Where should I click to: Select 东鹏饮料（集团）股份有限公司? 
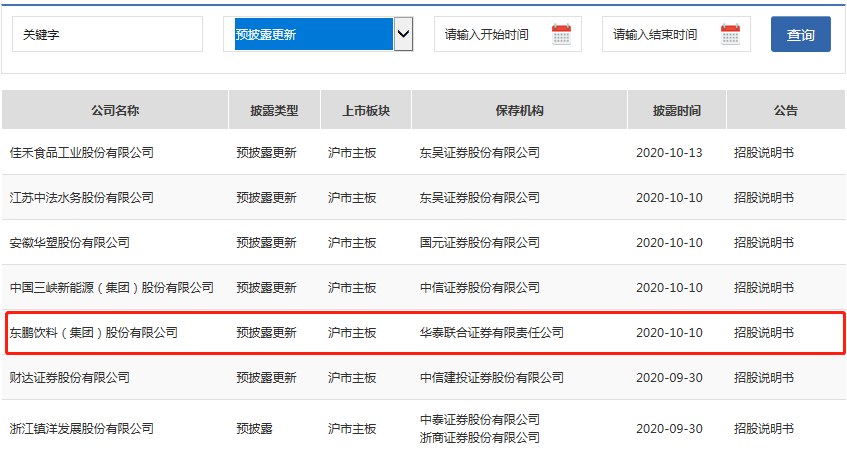pyautogui.click(x=93, y=333)
